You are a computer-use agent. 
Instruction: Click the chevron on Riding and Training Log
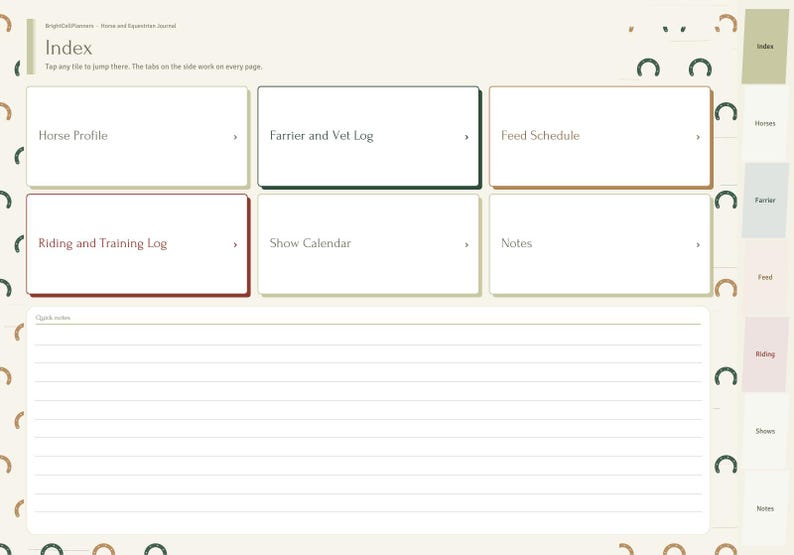tap(235, 245)
